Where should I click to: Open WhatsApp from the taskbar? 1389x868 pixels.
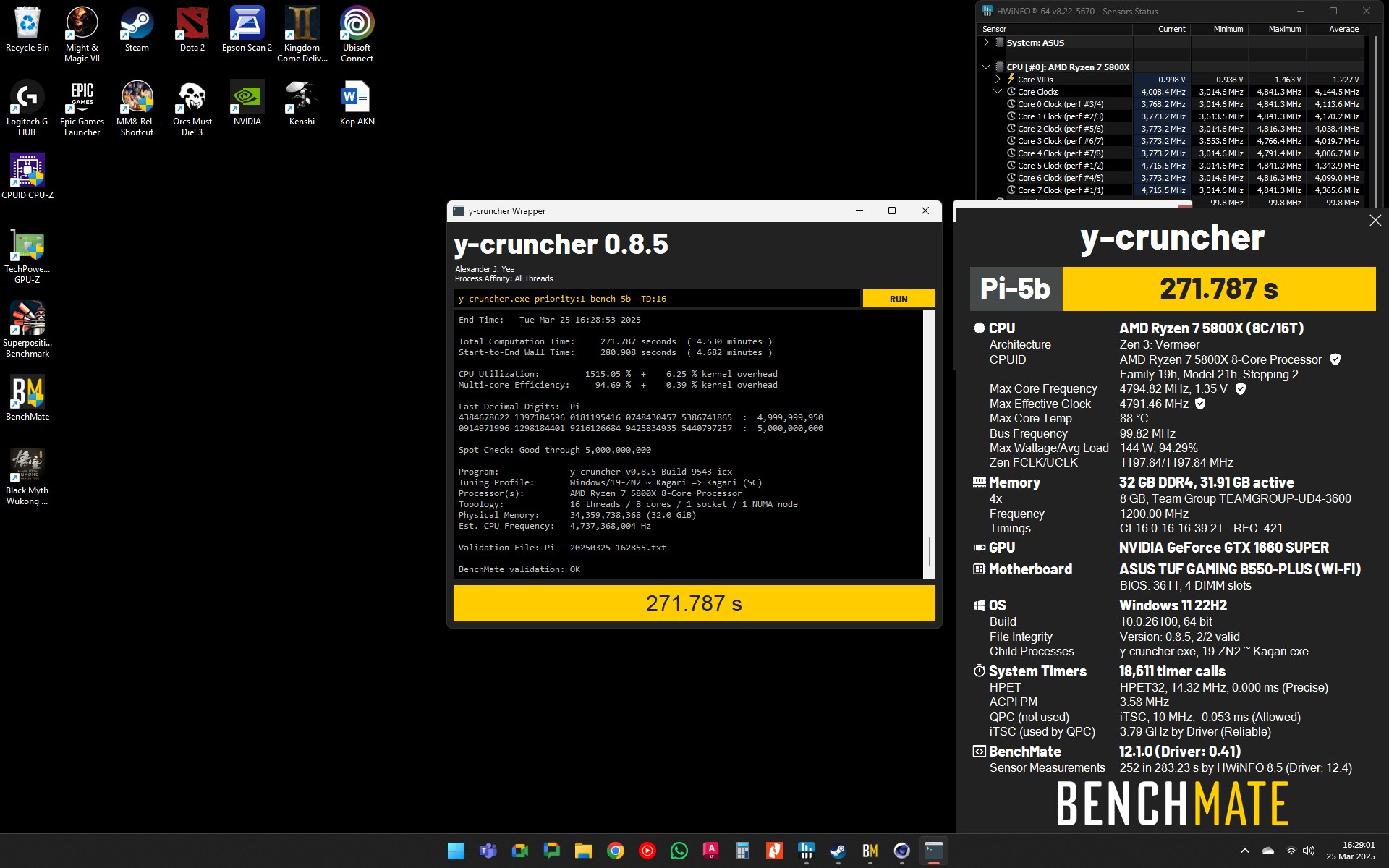(679, 851)
